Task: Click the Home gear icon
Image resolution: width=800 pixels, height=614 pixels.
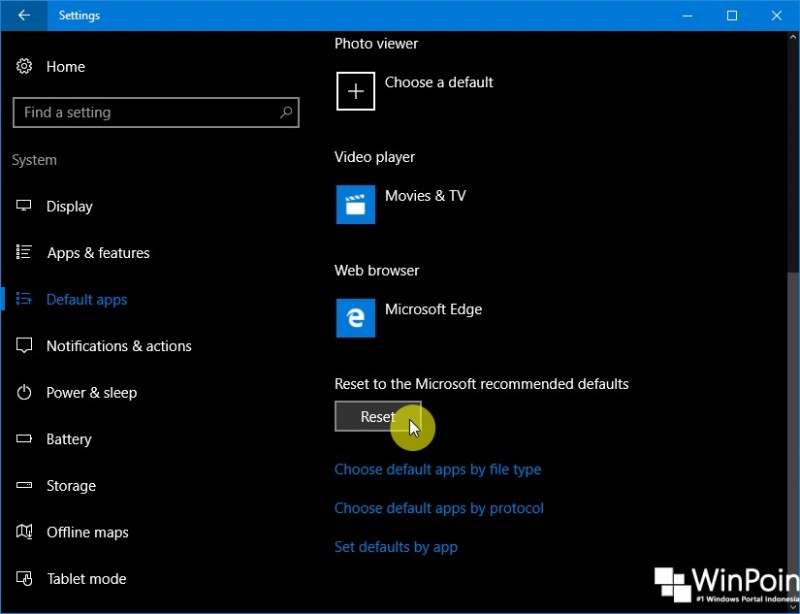Action: (x=24, y=66)
